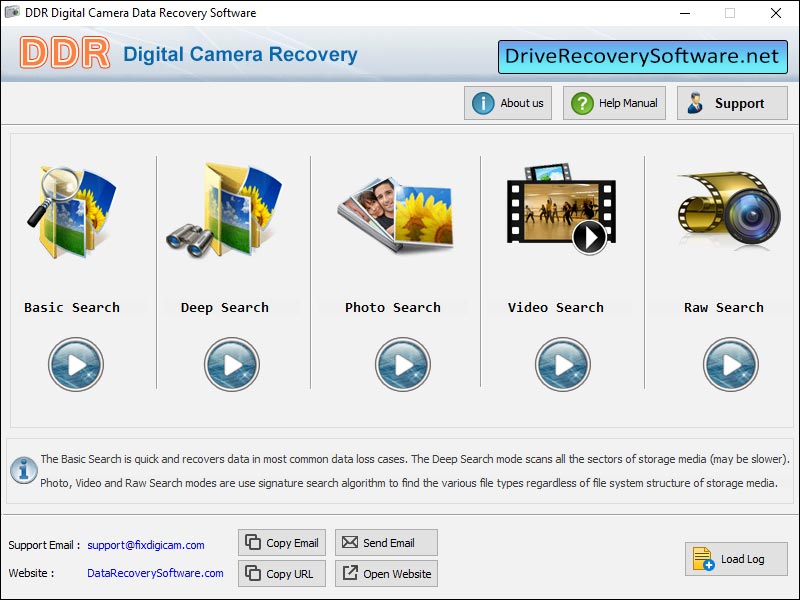Open the About us dialog
The height and width of the screenshot is (600, 800).
508,103
